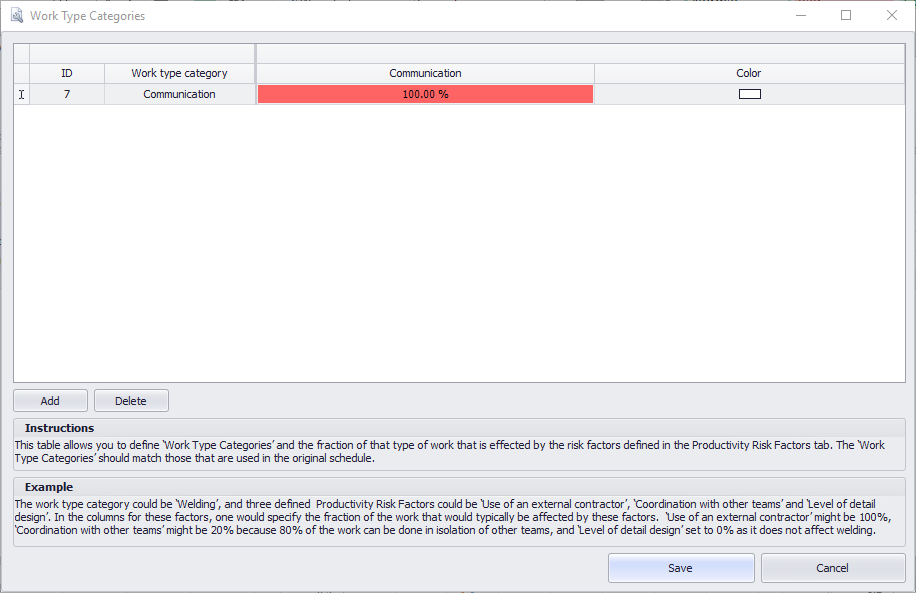Image resolution: width=916 pixels, height=593 pixels.
Task: Click the Work type category column header
Action: click(179, 73)
